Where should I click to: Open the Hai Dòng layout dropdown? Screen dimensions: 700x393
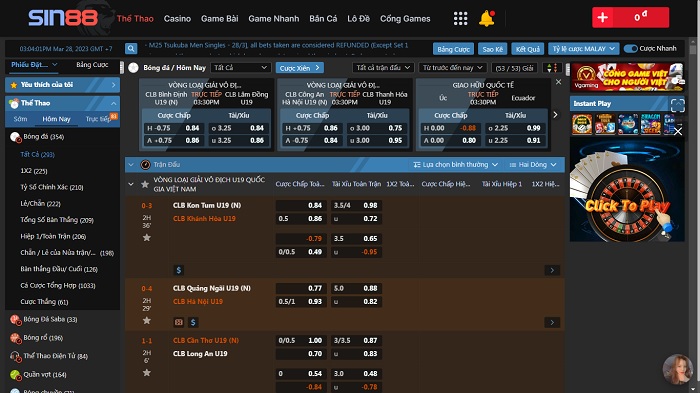click(533, 164)
